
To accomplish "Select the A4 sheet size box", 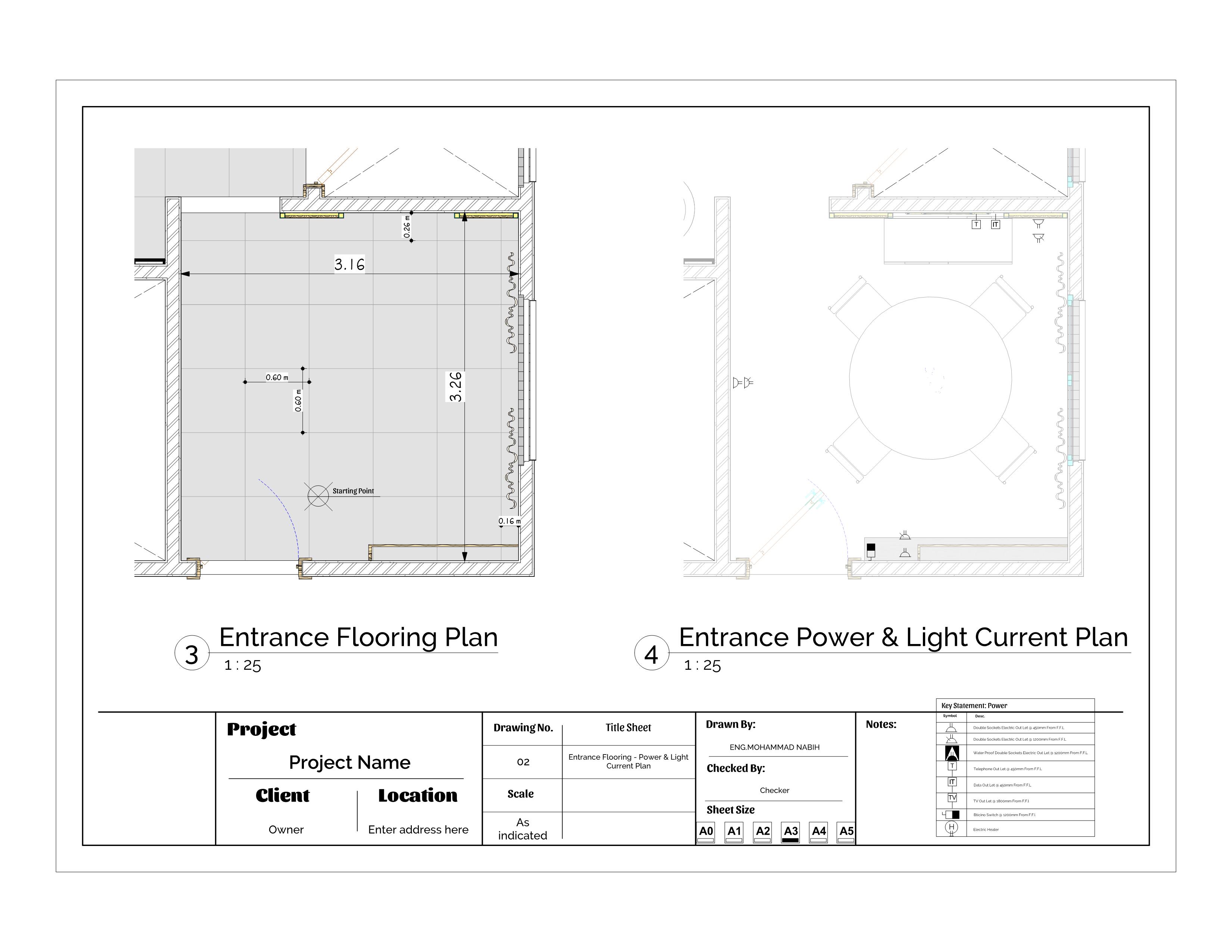I will pyautogui.click(x=818, y=833).
